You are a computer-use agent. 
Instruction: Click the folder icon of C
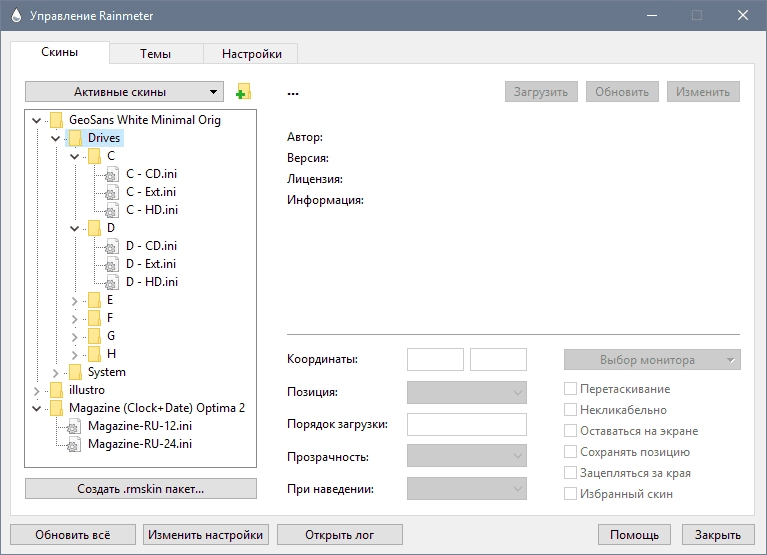[x=94, y=156]
